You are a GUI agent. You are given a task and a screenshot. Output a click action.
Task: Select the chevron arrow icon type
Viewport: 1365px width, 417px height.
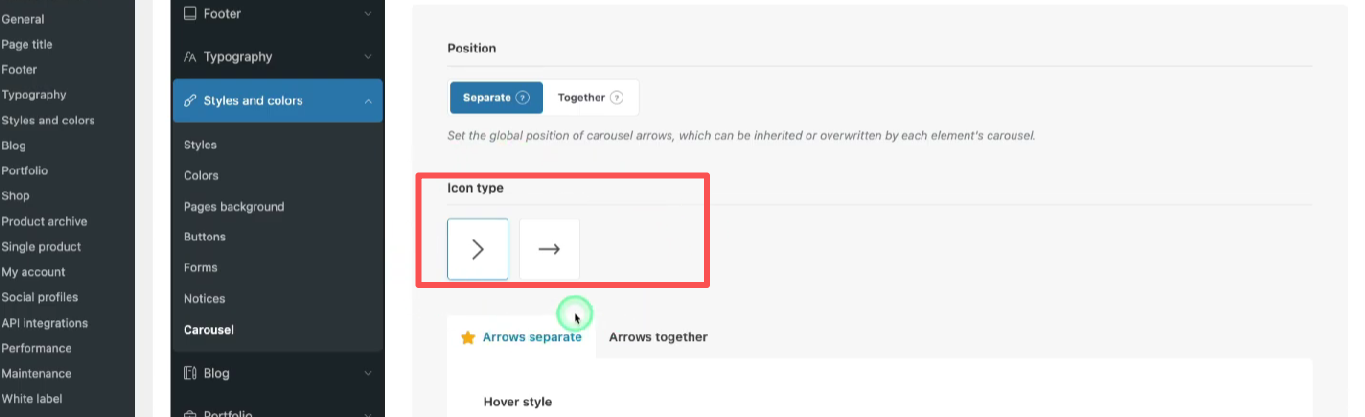[x=478, y=249]
